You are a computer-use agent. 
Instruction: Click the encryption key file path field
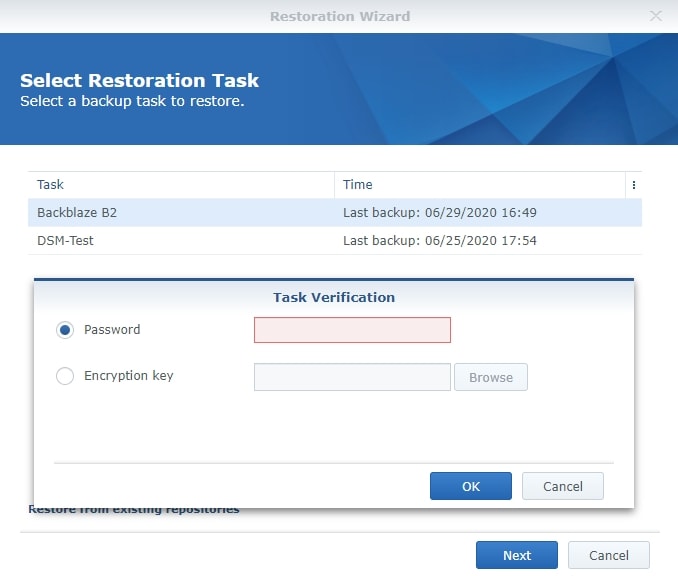point(352,377)
